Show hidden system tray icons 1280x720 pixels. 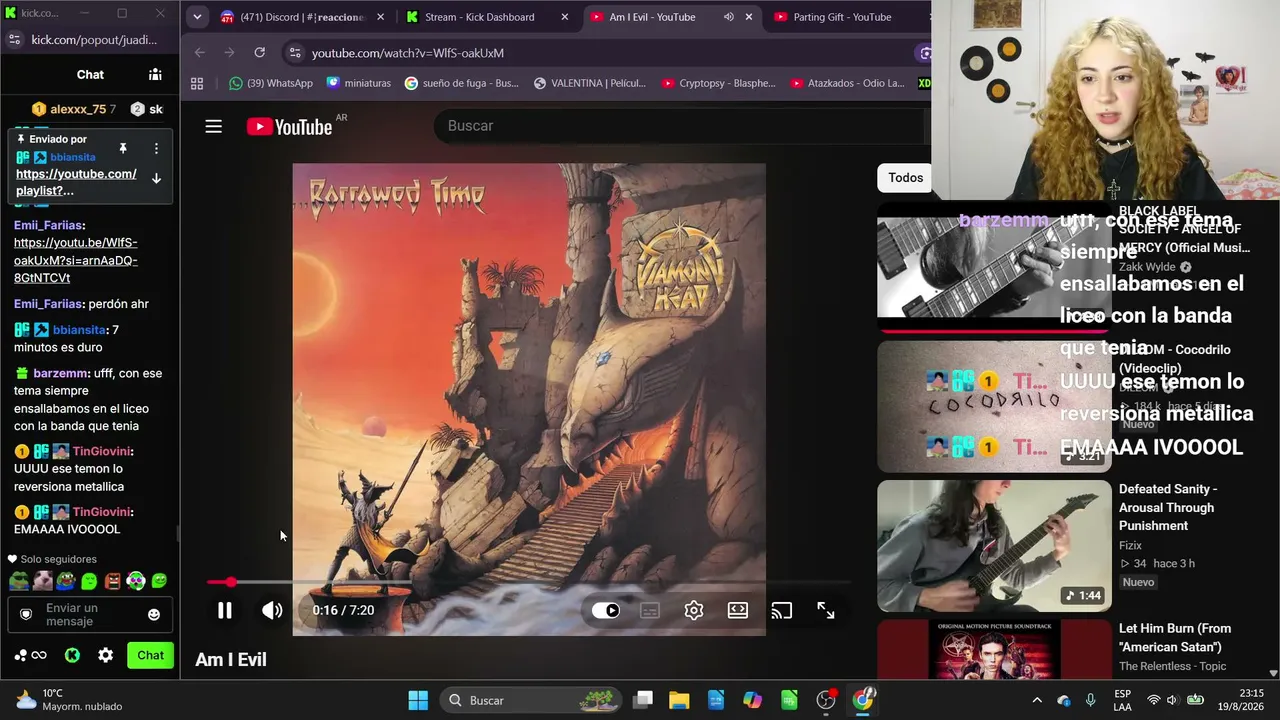tap(1037, 700)
